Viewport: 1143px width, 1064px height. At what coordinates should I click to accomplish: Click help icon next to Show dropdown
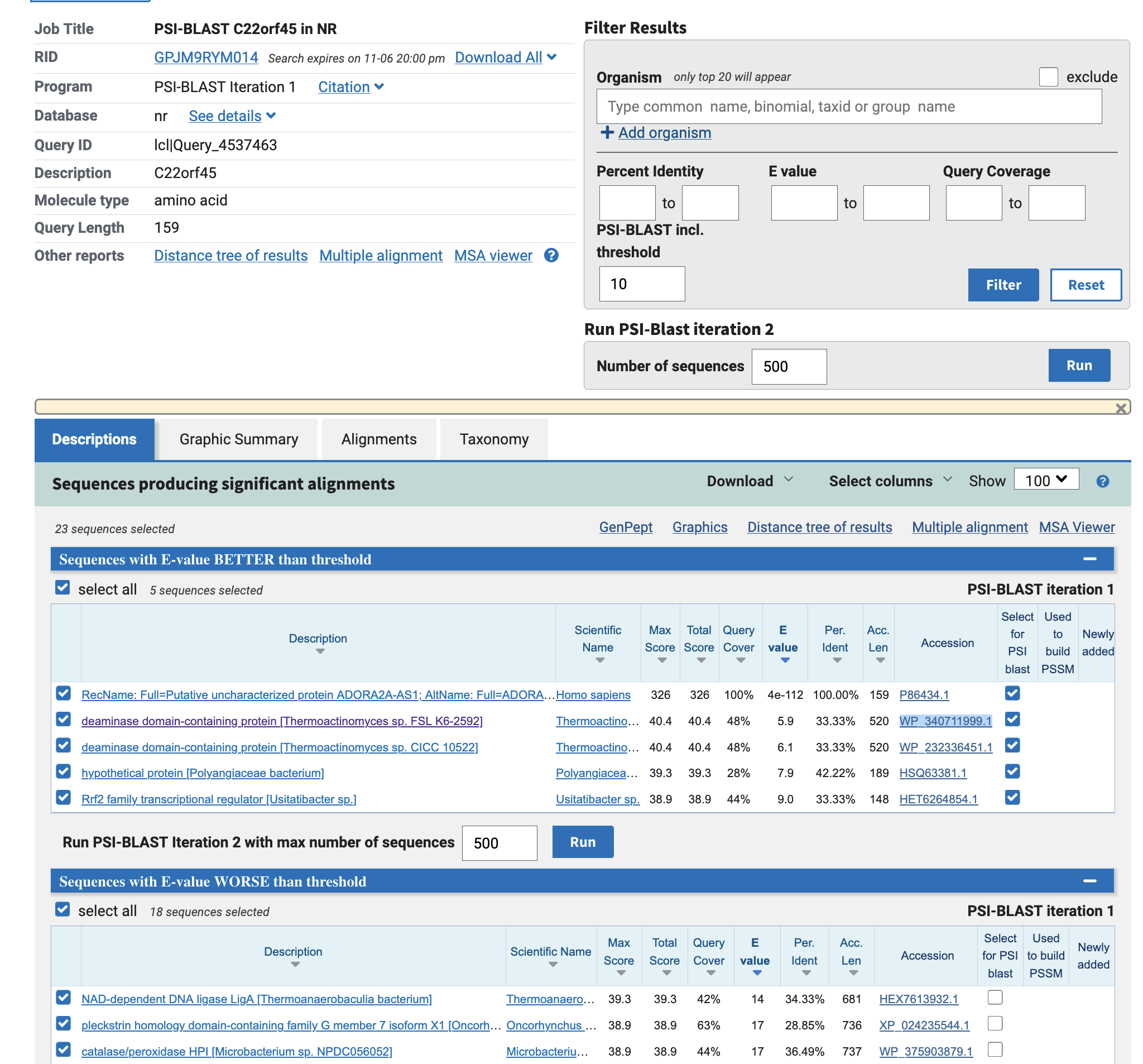pos(1102,481)
